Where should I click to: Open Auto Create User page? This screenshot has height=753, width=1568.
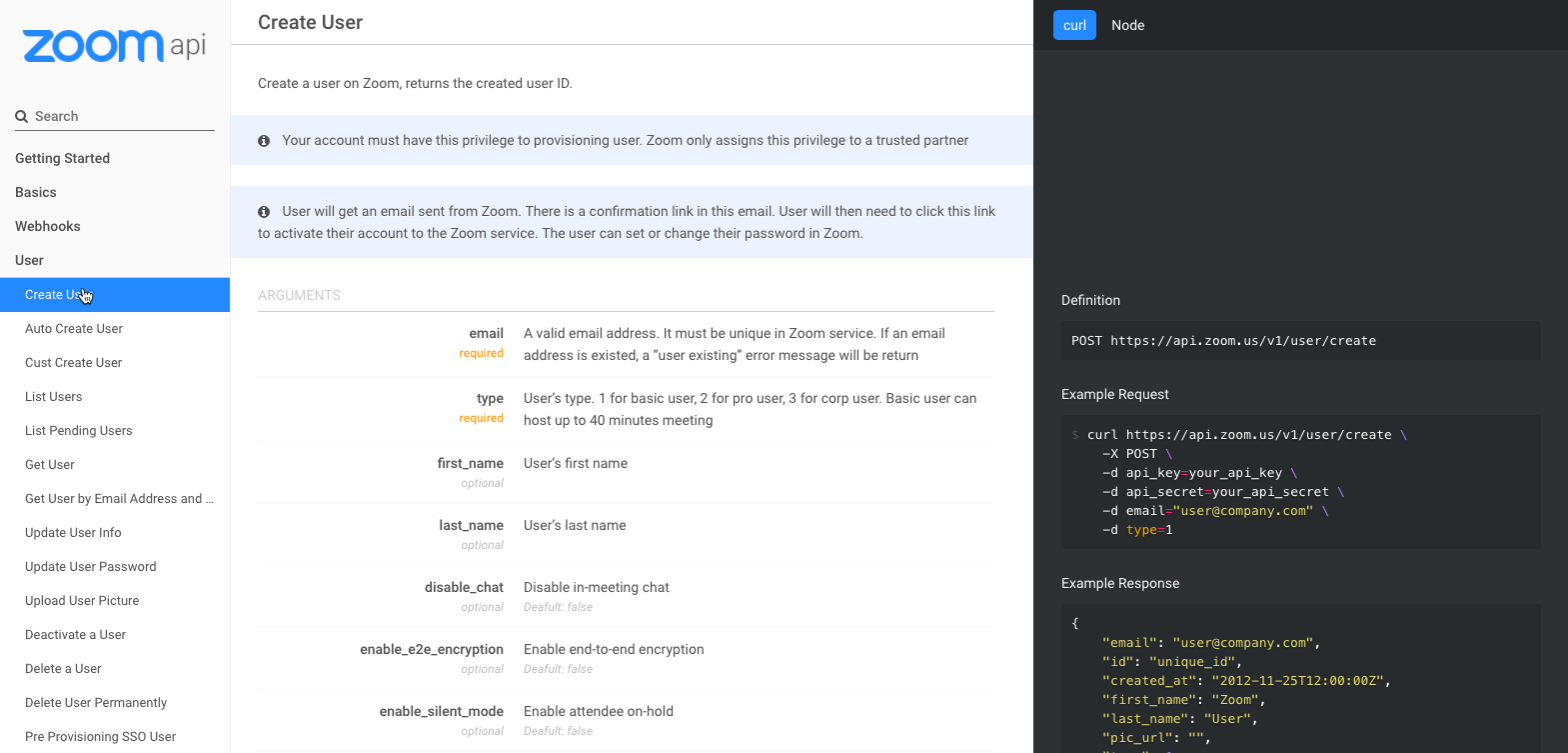click(74, 329)
